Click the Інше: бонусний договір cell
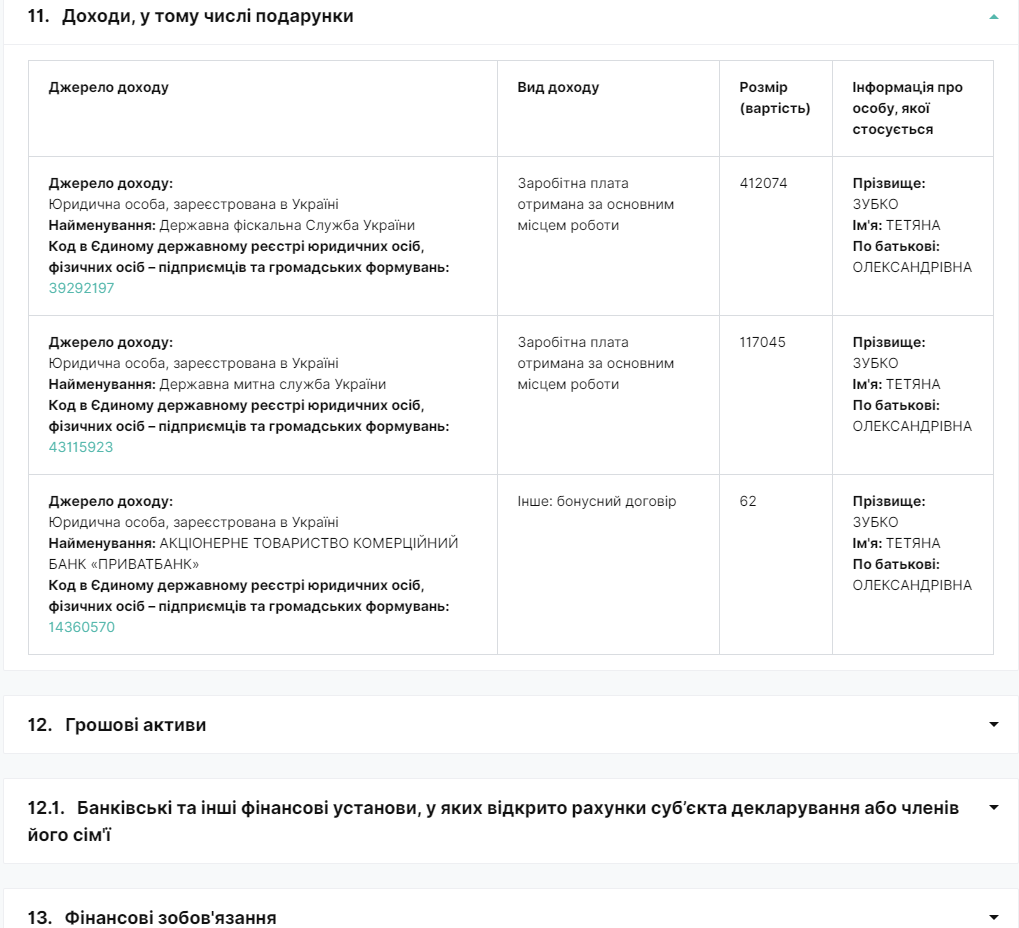 [x=597, y=502]
